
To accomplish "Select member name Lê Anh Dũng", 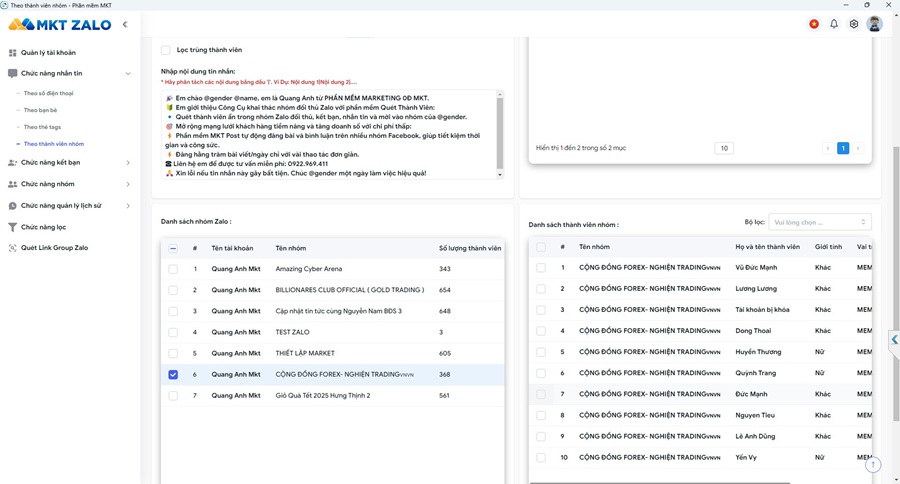I will coord(755,436).
